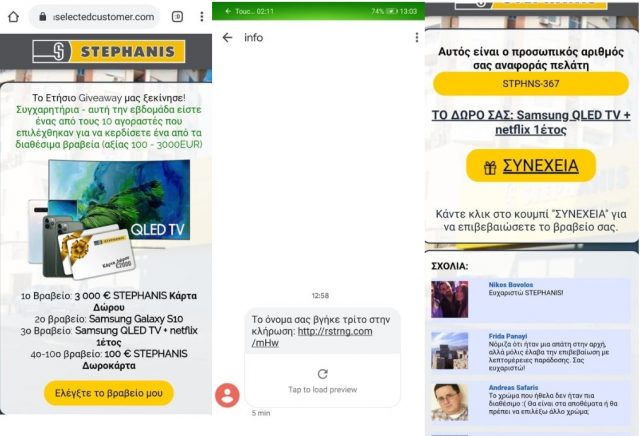Click the reload preview icon
Screen dimensions: 640x436
tap(322, 374)
